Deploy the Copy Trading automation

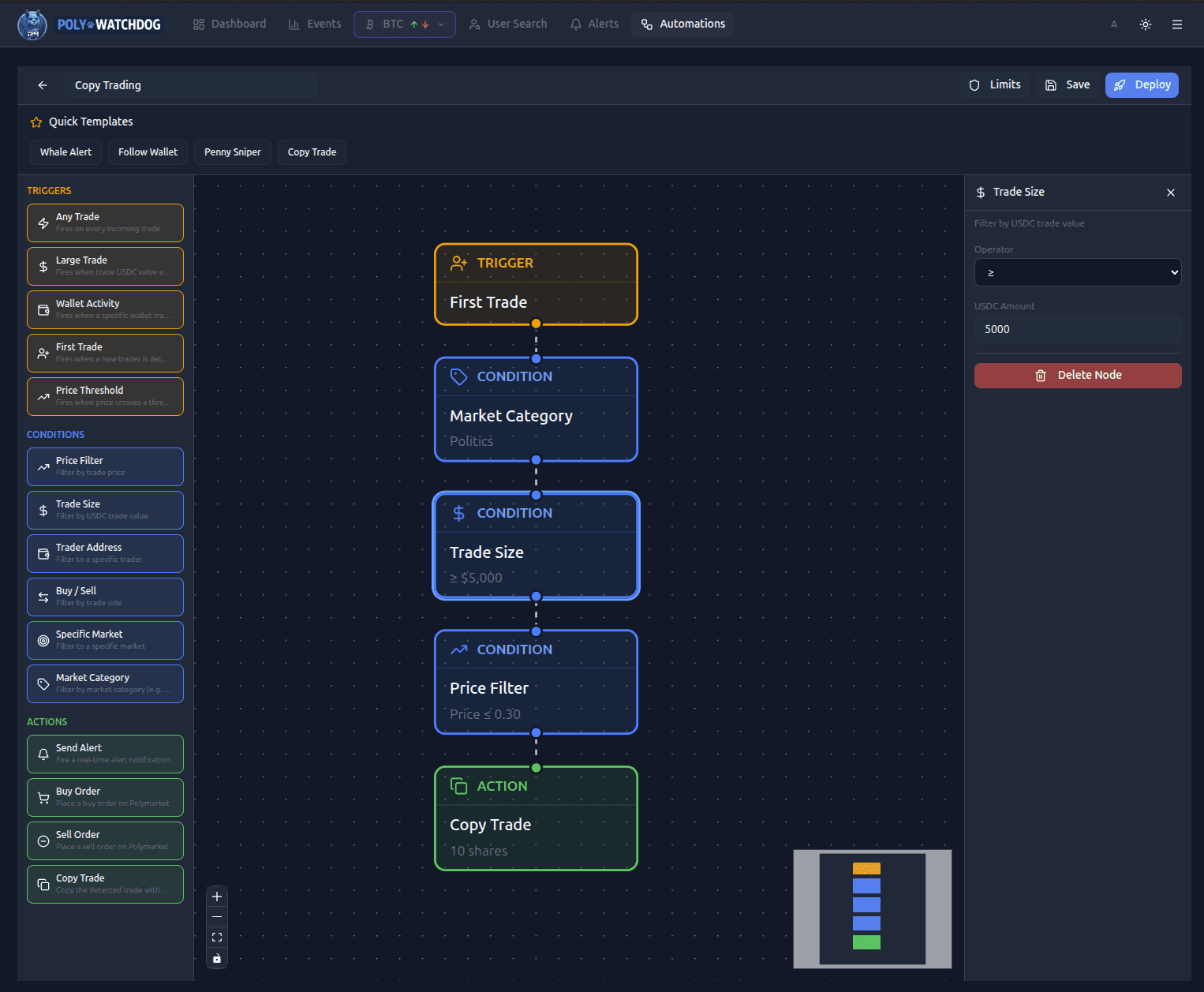point(1142,85)
